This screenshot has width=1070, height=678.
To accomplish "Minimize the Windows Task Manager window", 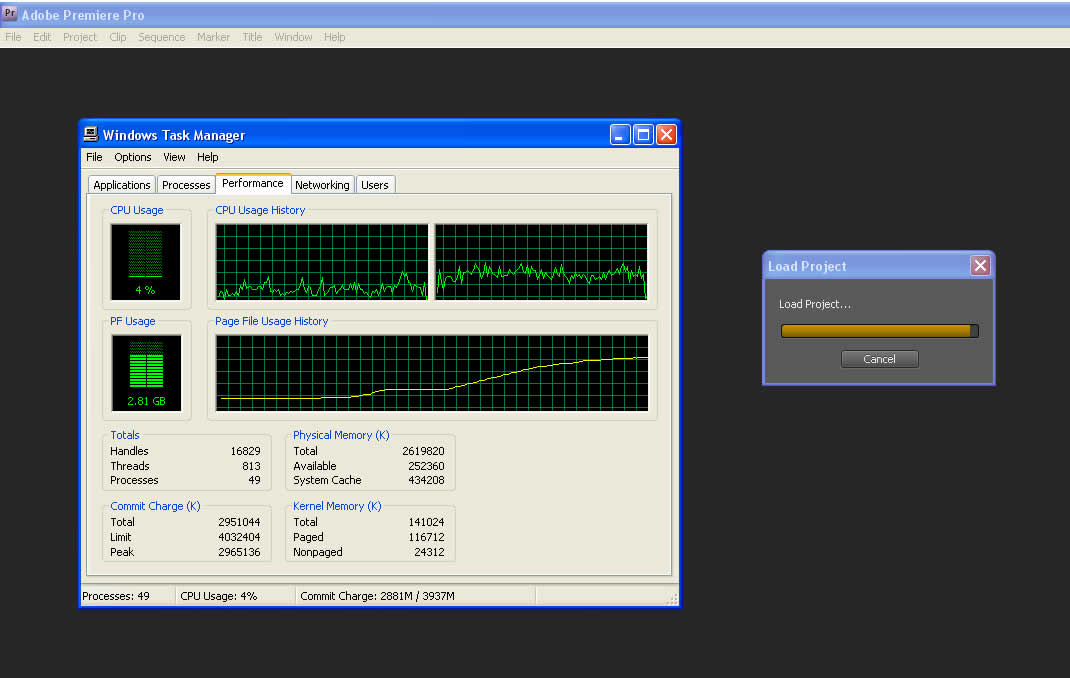I will [x=620, y=134].
